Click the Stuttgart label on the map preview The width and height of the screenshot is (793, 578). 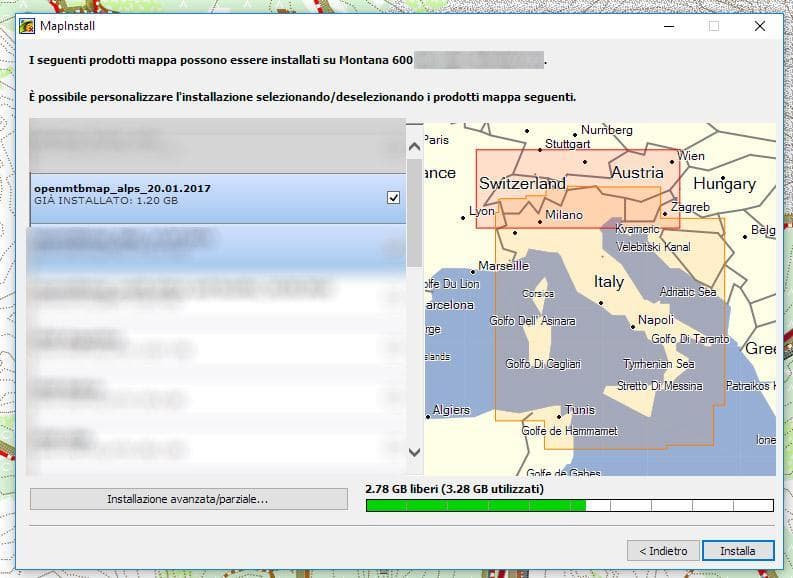pyautogui.click(x=567, y=144)
